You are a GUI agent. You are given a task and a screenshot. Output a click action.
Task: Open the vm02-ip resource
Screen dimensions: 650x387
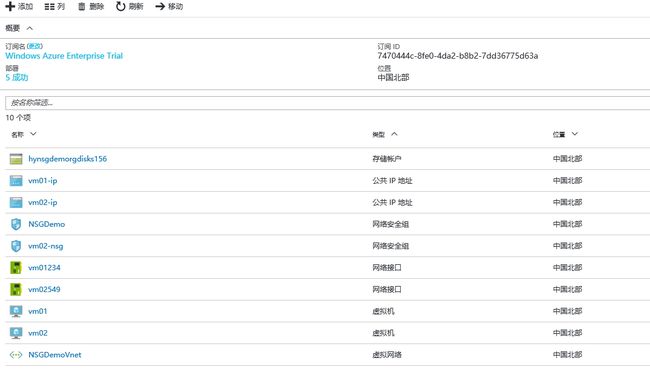pyautogui.click(x=43, y=202)
